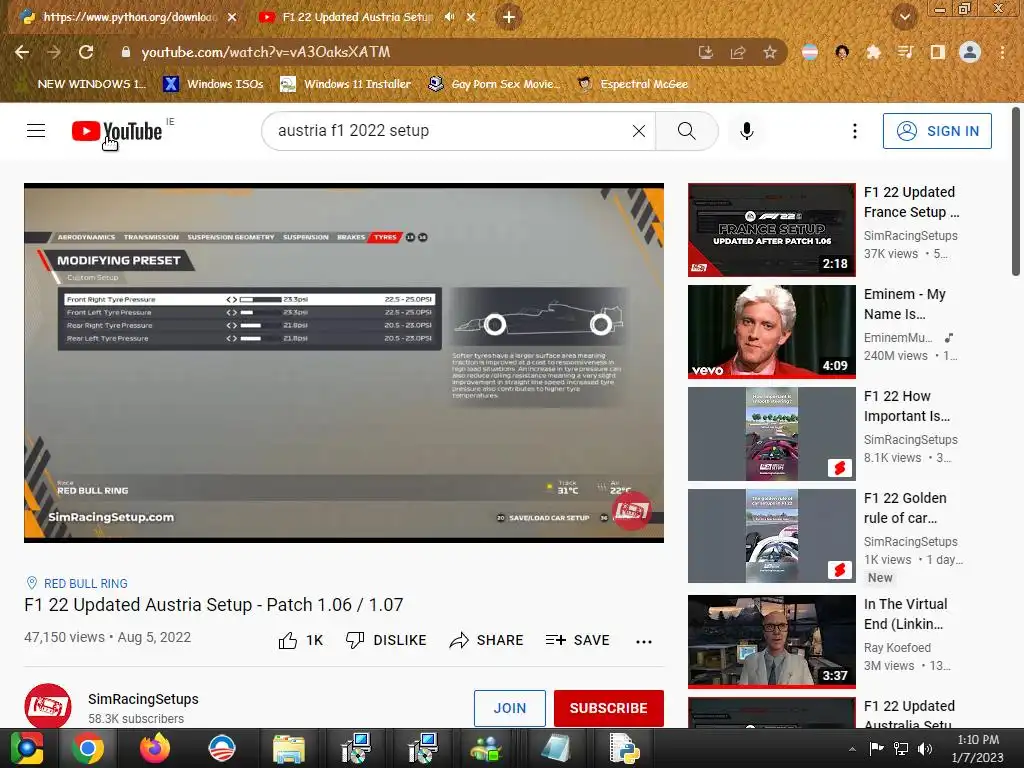Open a new tab with the plus button
The height and width of the screenshot is (768, 1024).
(x=509, y=17)
